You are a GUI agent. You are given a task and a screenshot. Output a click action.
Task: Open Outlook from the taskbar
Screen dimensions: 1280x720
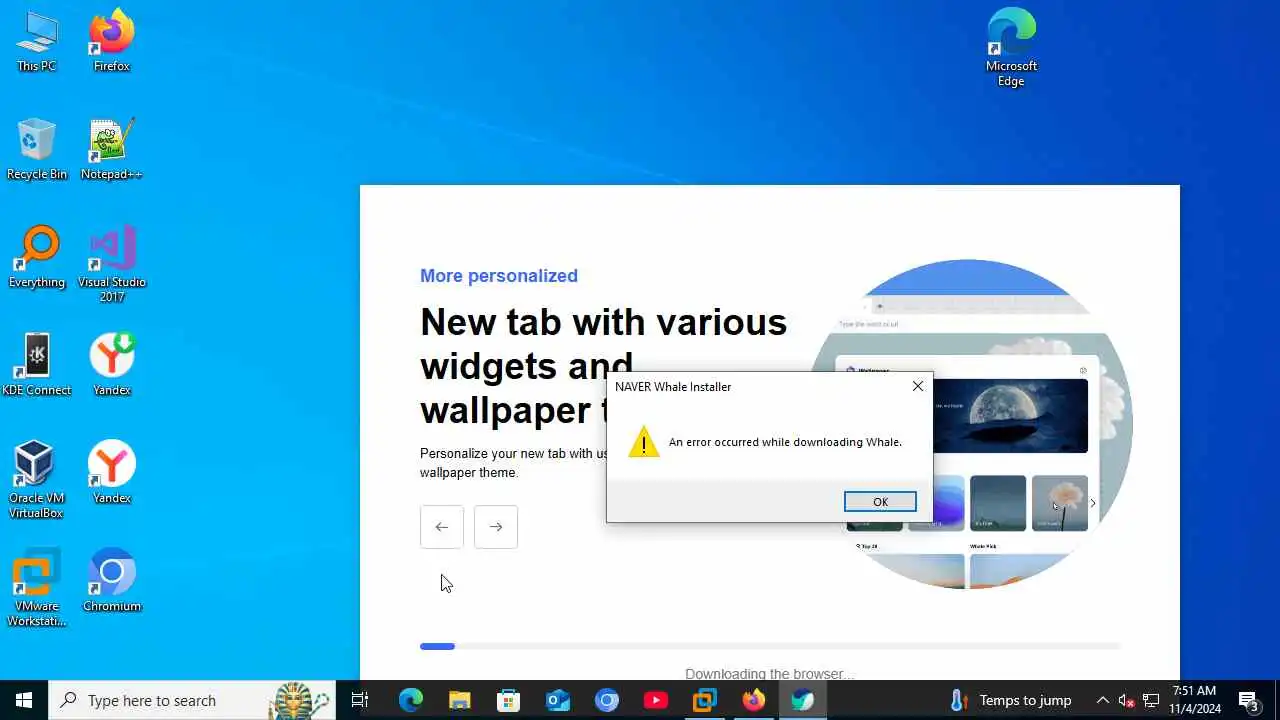tap(558, 700)
